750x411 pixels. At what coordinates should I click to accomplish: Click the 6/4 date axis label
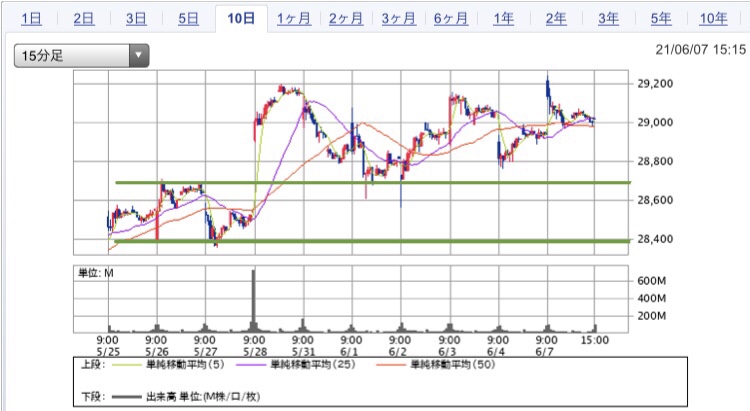[x=496, y=352]
